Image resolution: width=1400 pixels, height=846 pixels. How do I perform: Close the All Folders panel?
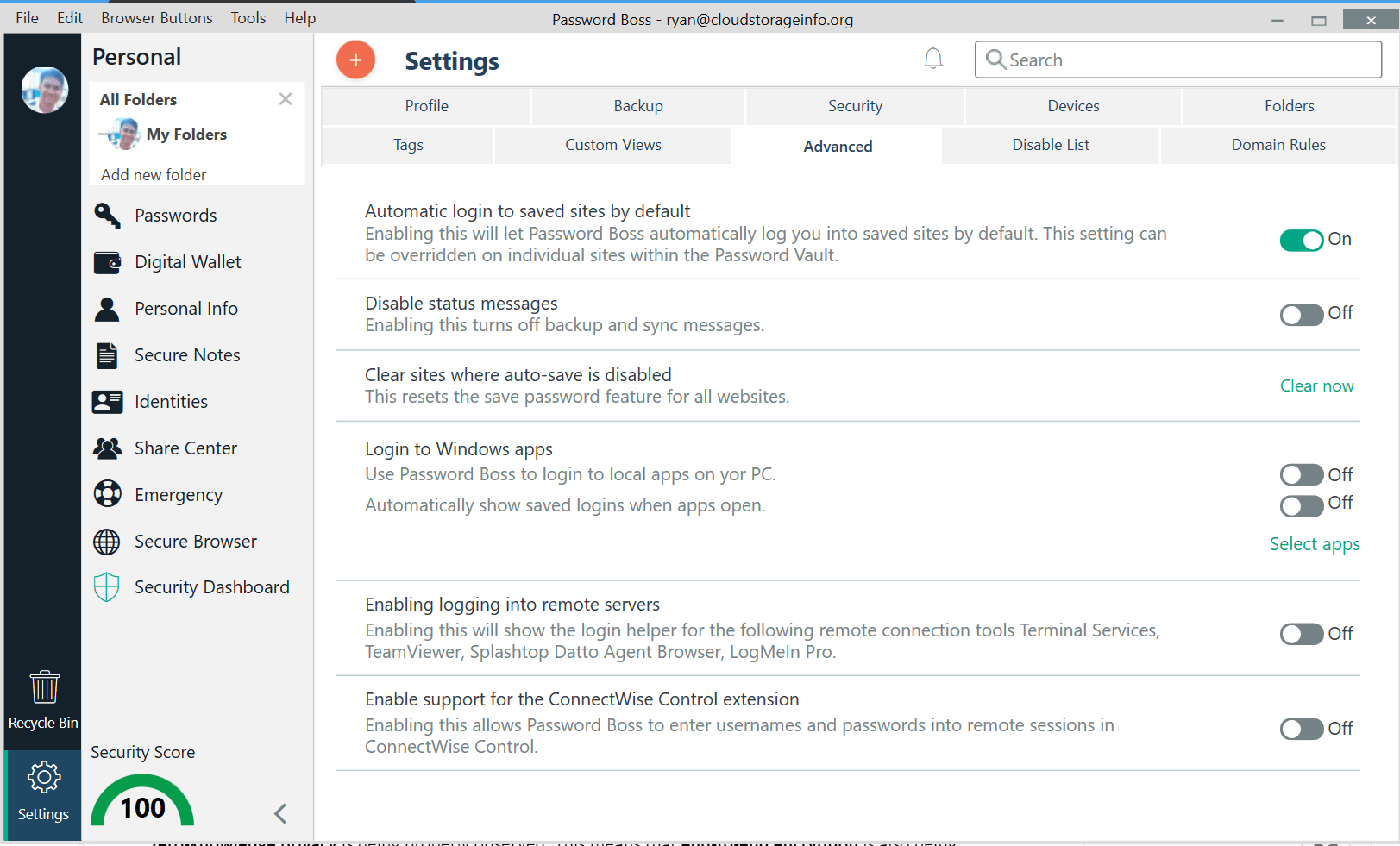285,99
